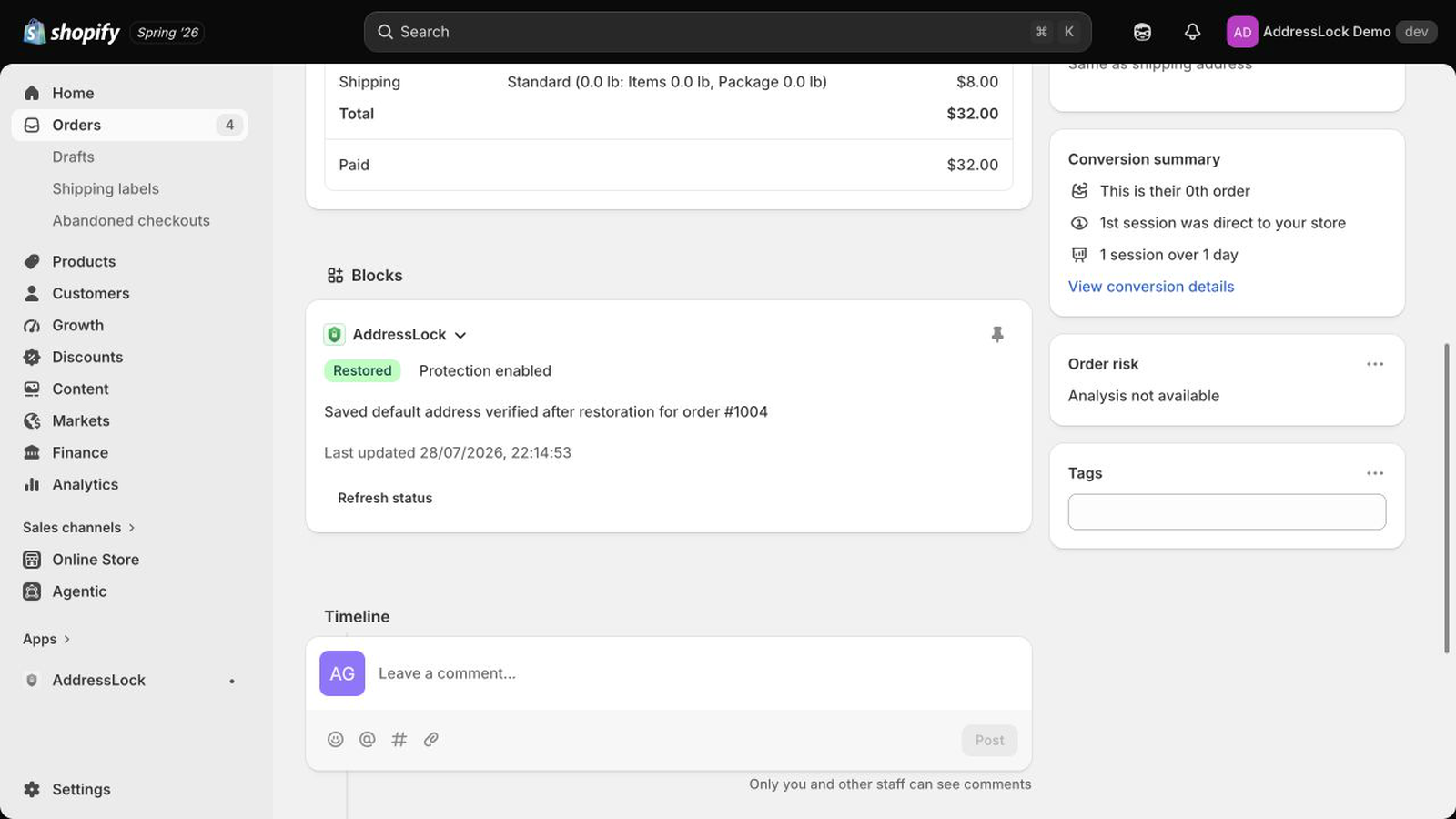This screenshot has height=819, width=1456.
Task: Attach a file with paperclip icon
Action: pos(431,739)
